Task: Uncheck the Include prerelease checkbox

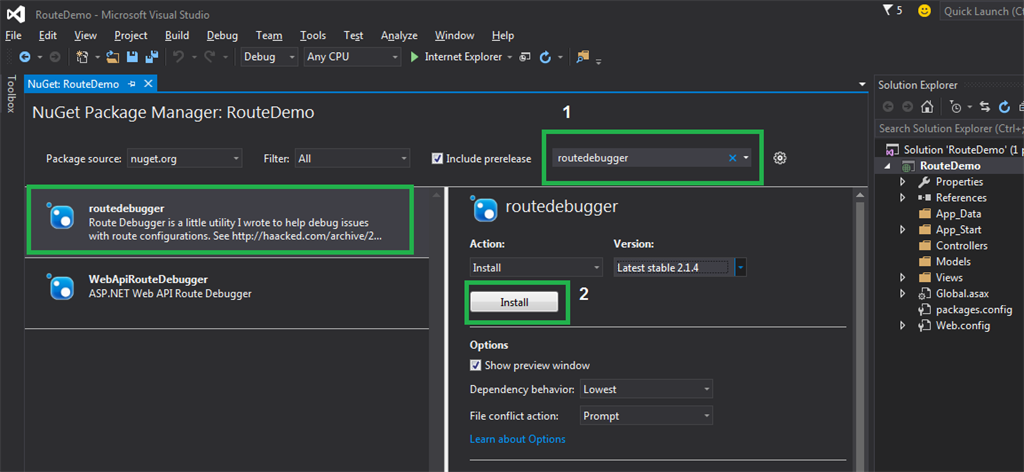Action: point(437,158)
